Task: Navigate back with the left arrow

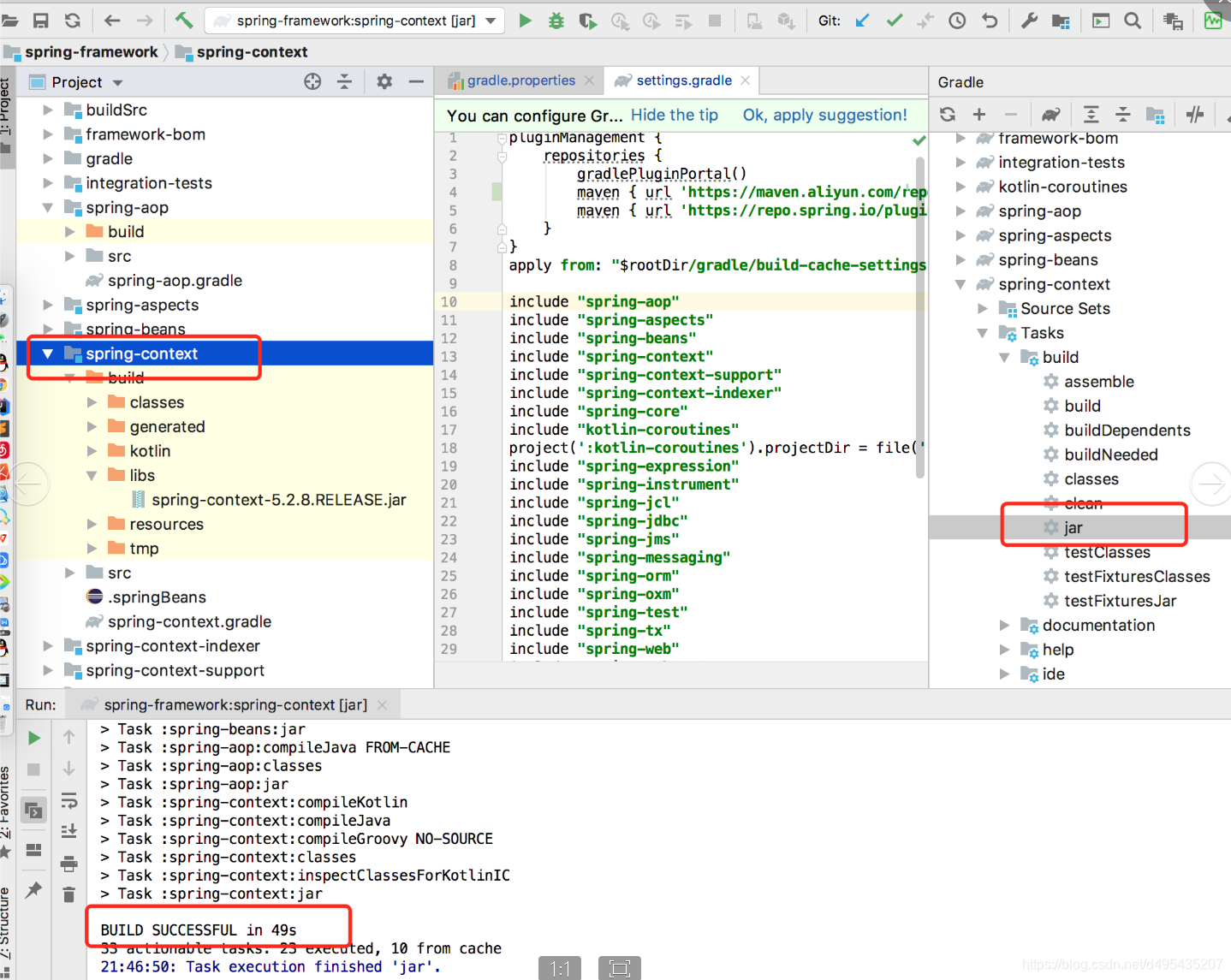Action: (112, 21)
